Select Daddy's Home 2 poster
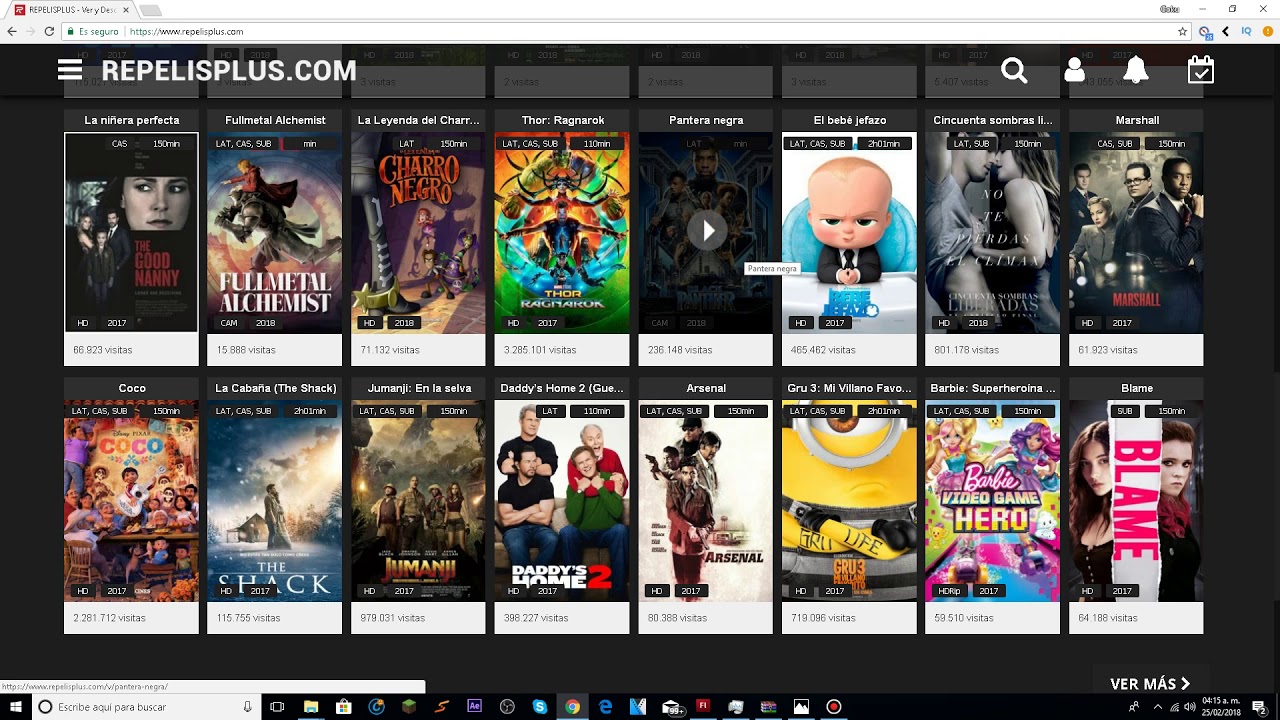This screenshot has height=720, width=1280. click(562, 500)
